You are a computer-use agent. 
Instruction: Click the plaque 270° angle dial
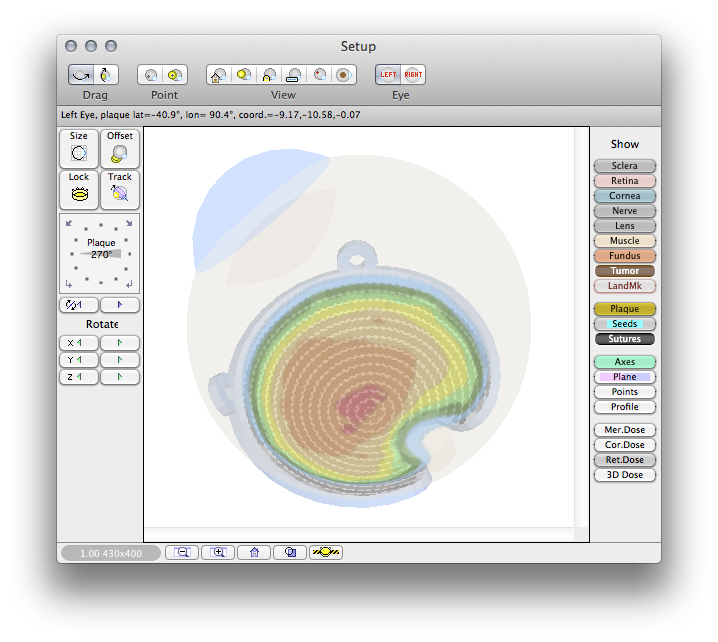pos(99,254)
